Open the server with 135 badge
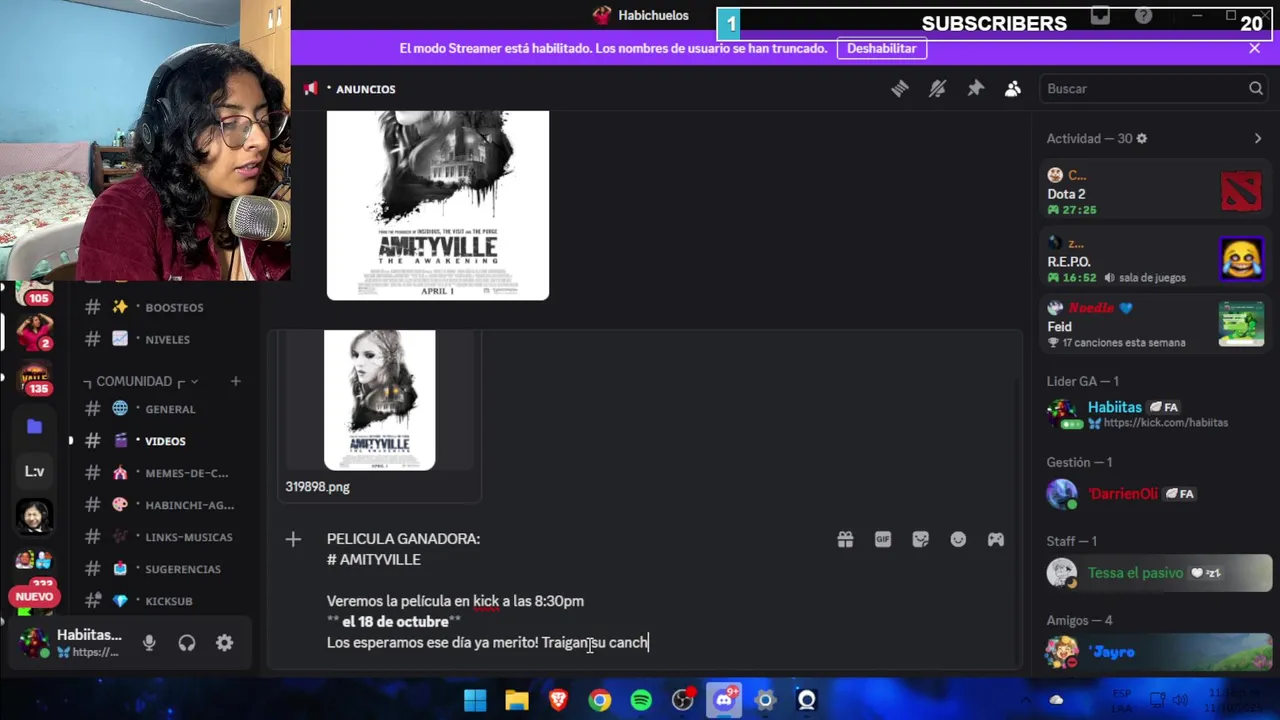The width and height of the screenshot is (1280, 720). point(35,378)
